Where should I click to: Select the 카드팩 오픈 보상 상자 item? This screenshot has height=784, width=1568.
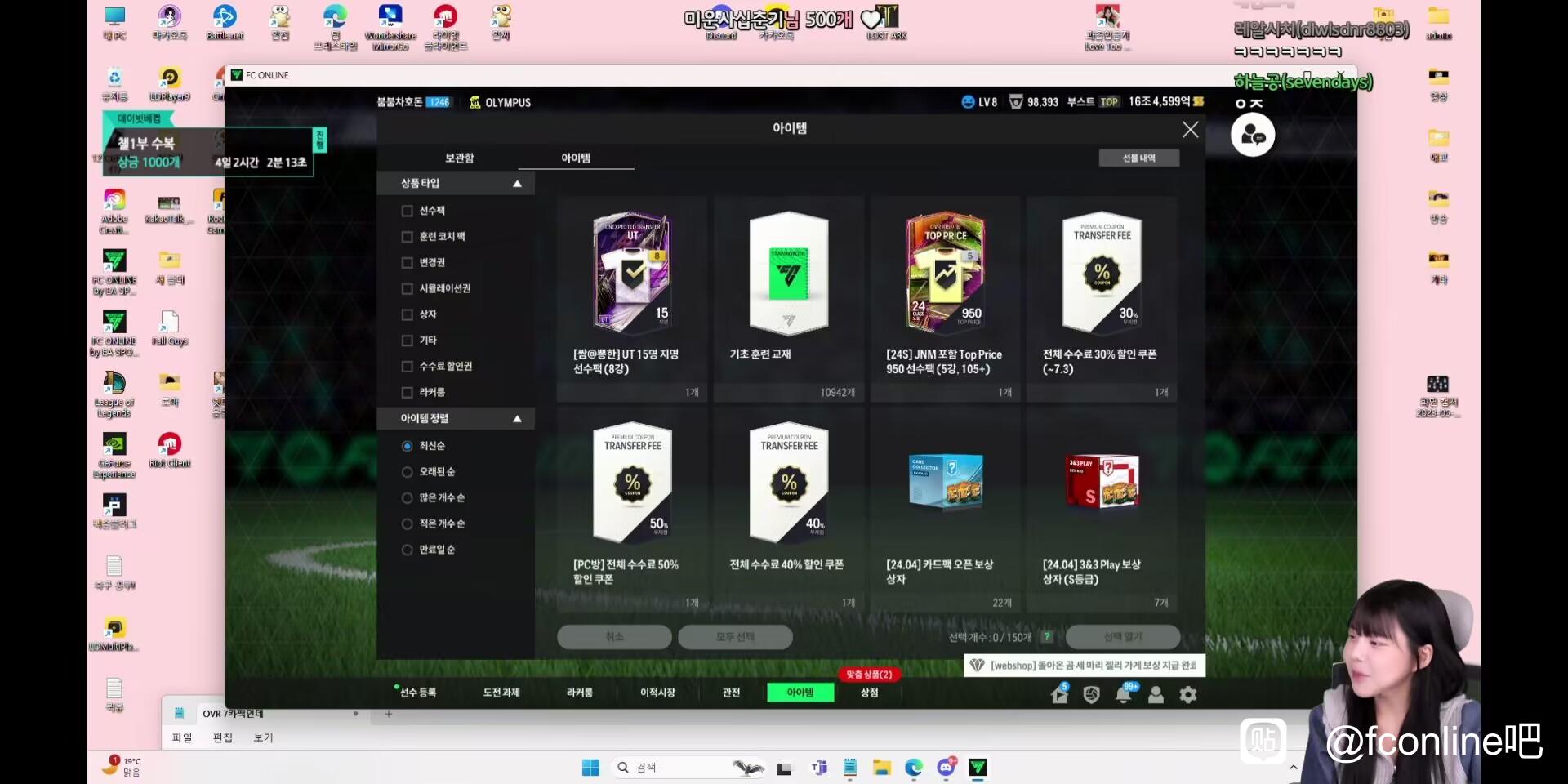(945, 509)
